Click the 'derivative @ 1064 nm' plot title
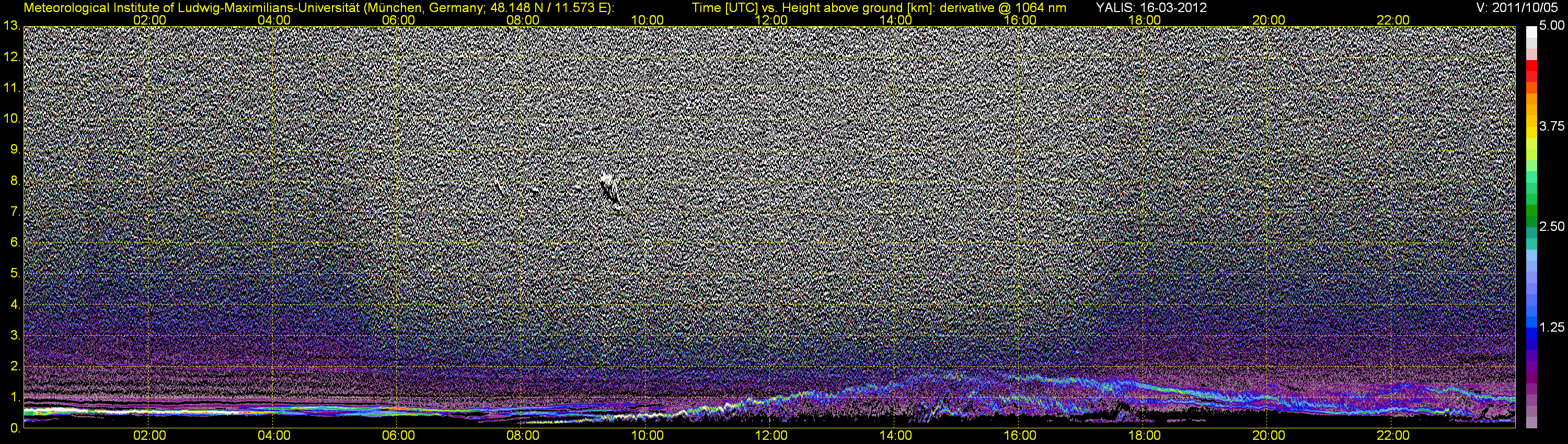The width and height of the screenshot is (1568, 444). pyautogui.click(x=1002, y=8)
